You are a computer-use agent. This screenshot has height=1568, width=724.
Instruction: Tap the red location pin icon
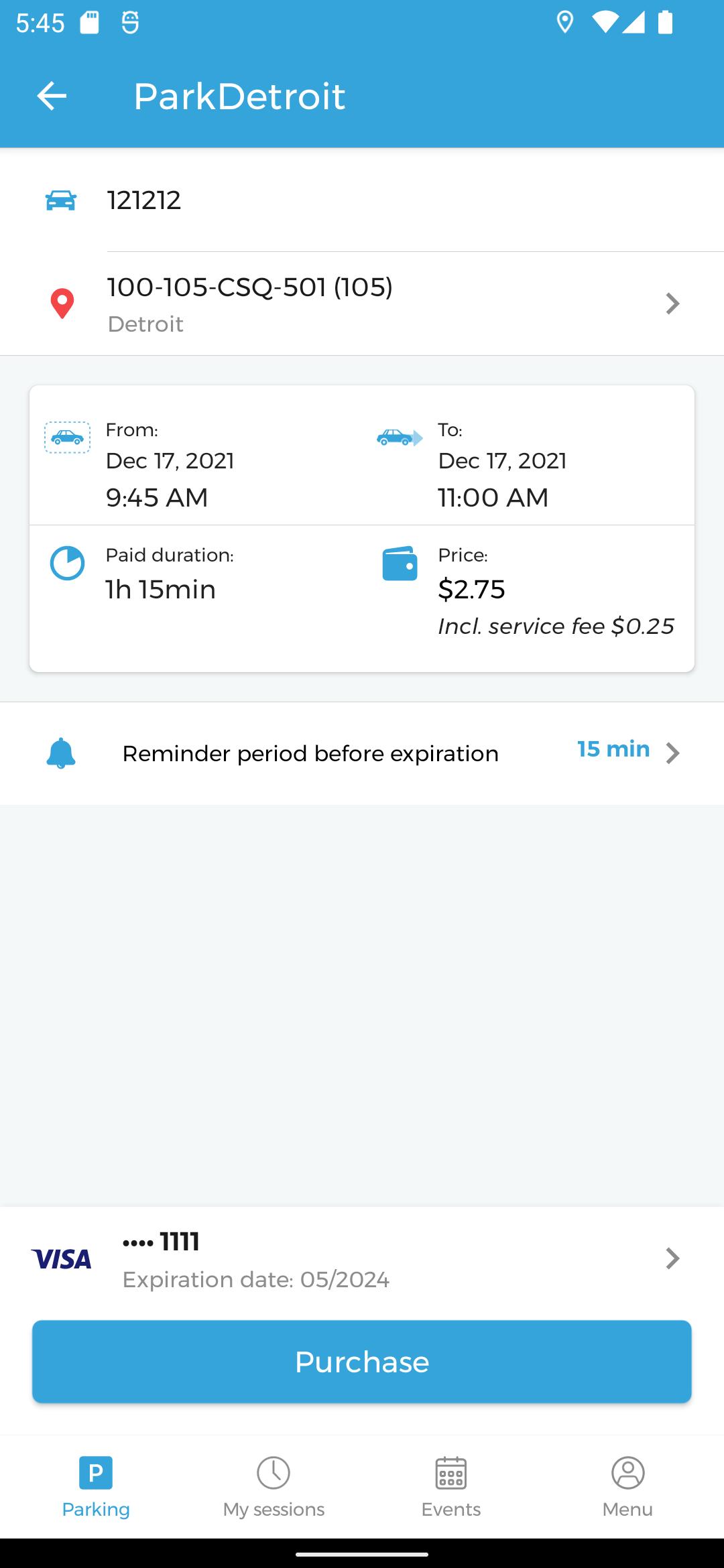click(62, 304)
